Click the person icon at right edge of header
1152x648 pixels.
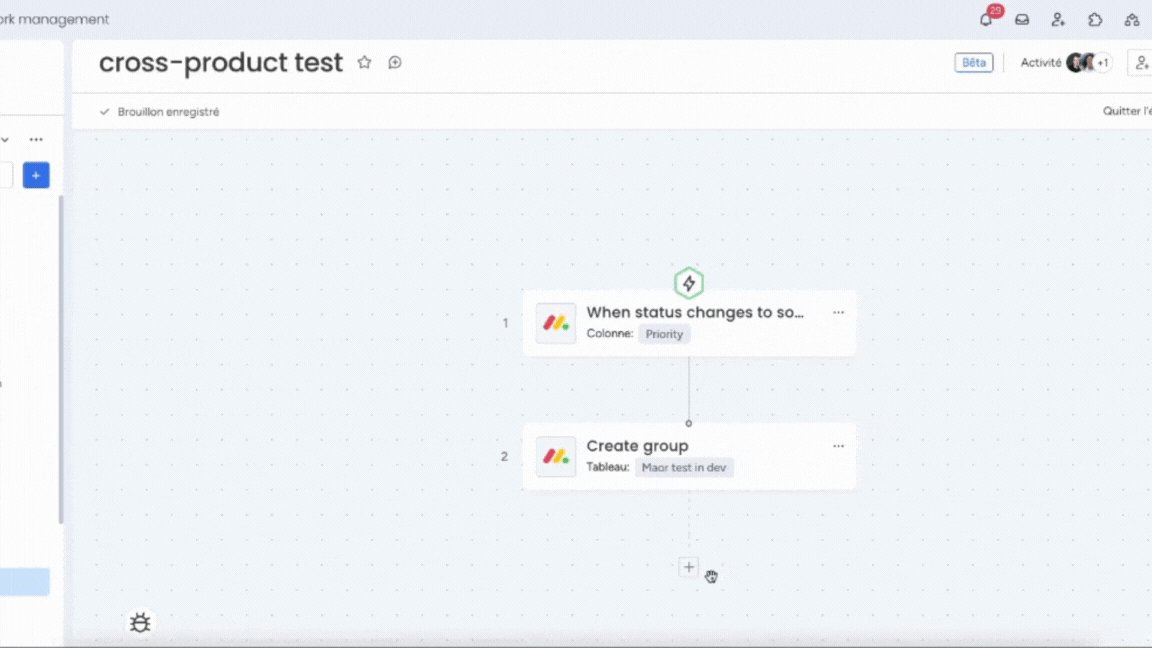[1142, 63]
